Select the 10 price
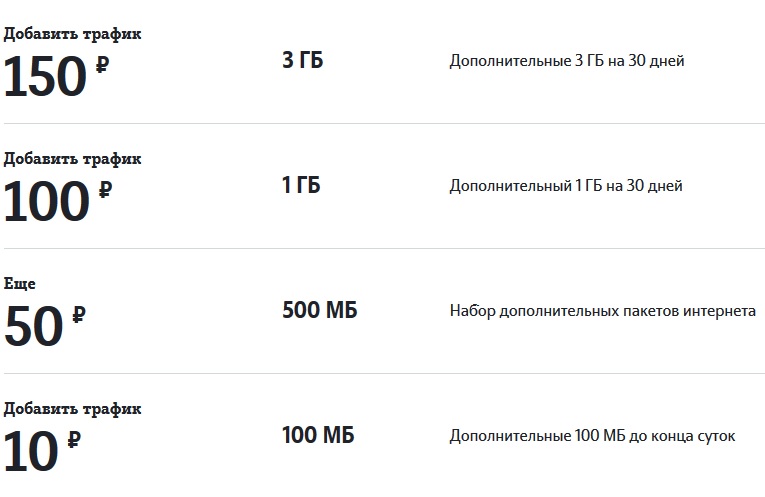Viewport: 765px width, 497px height. click(31, 450)
